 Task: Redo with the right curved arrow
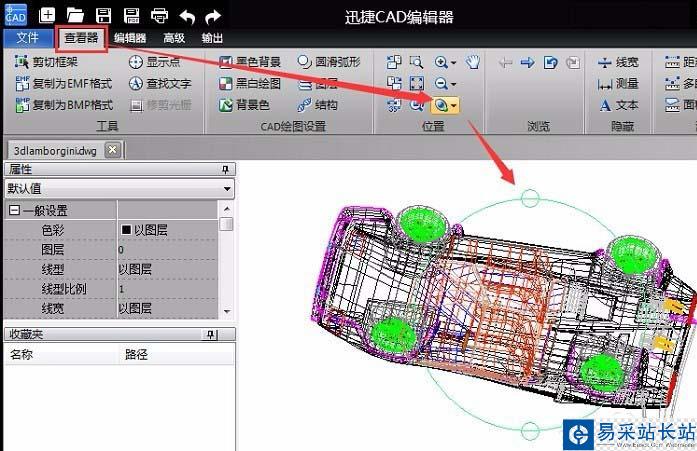tap(213, 17)
